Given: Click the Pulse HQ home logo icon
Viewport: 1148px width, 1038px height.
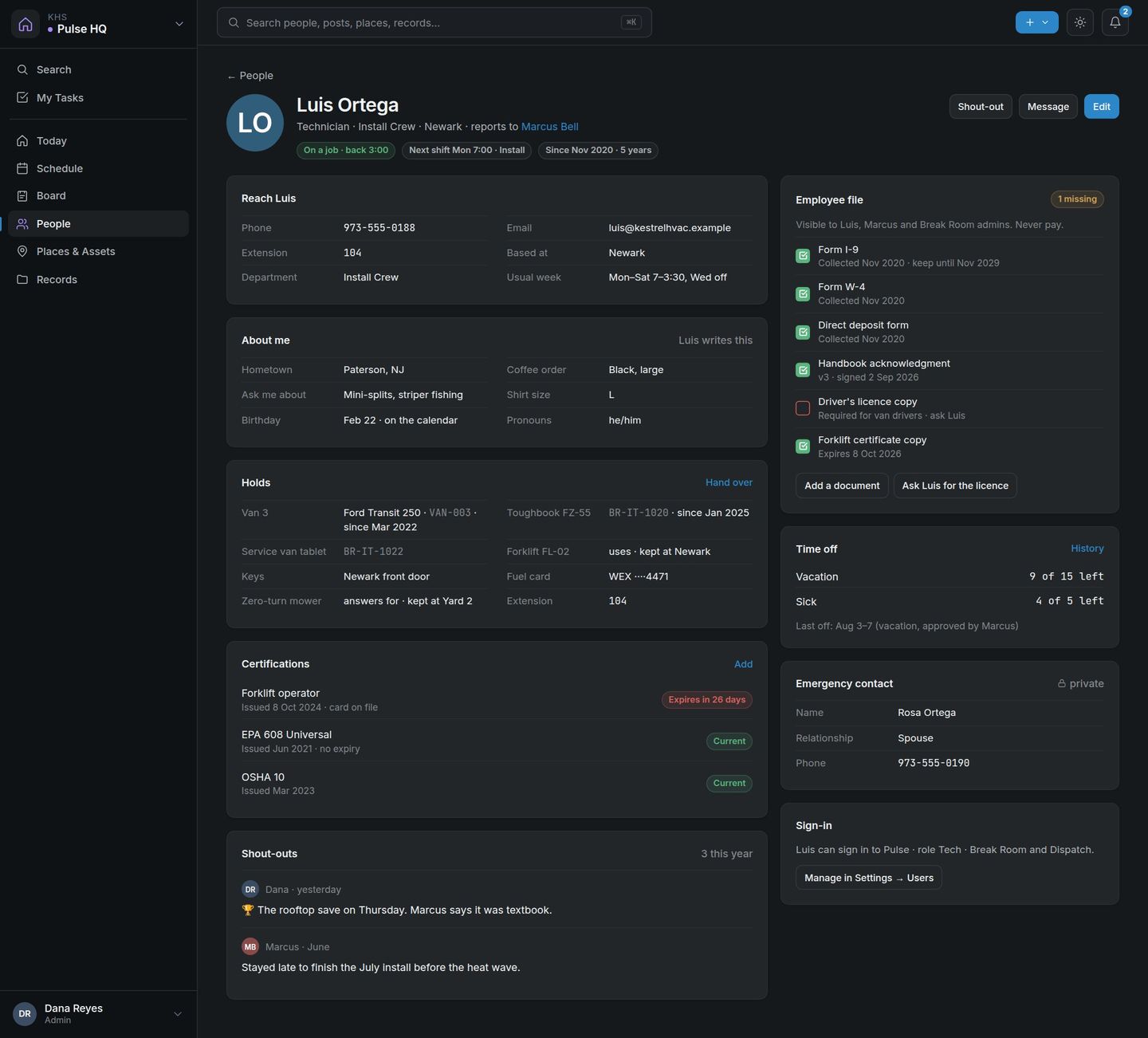Looking at the screenshot, I should 26,24.
